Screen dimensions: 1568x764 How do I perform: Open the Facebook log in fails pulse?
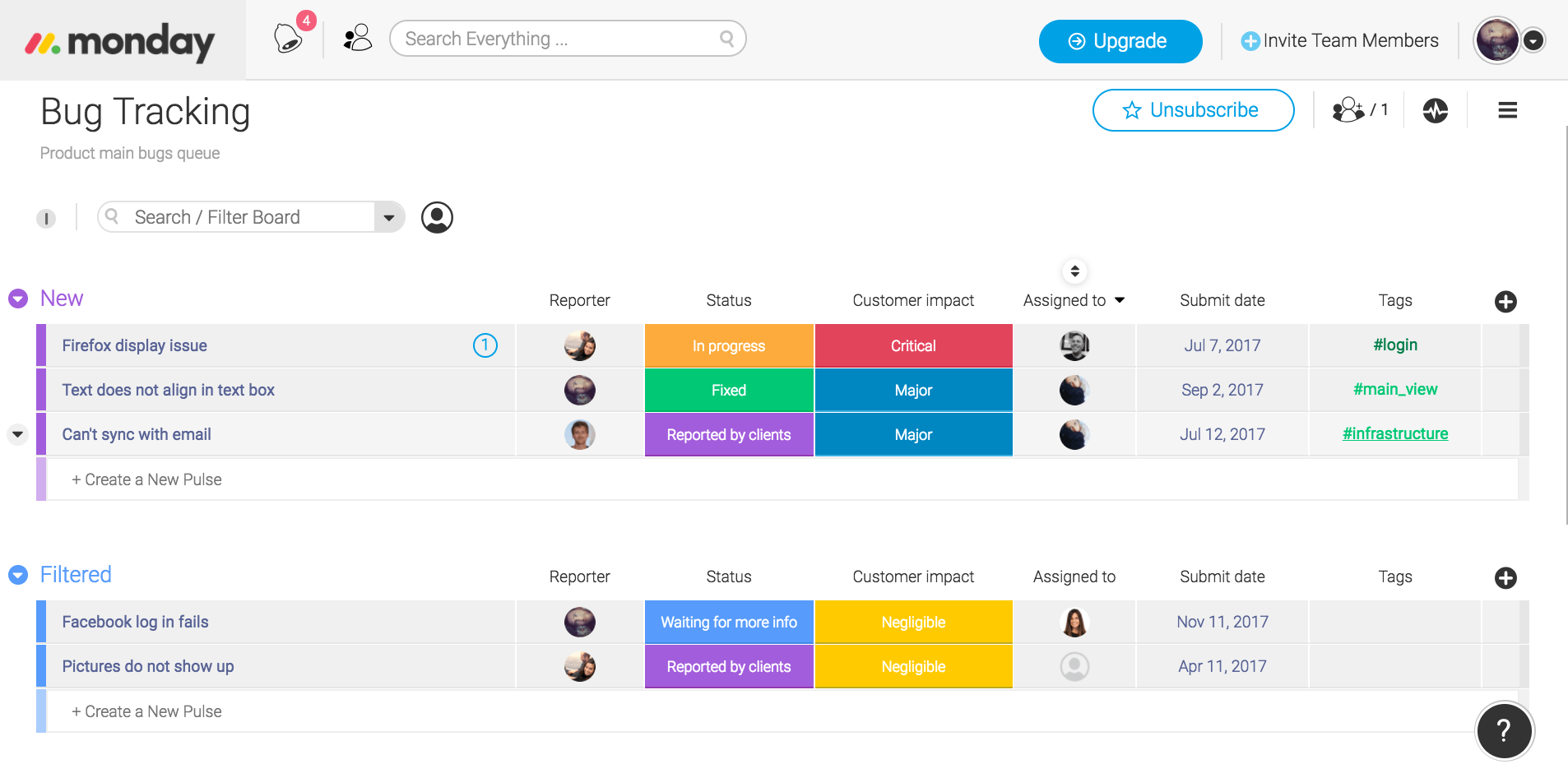pyautogui.click(x=135, y=622)
